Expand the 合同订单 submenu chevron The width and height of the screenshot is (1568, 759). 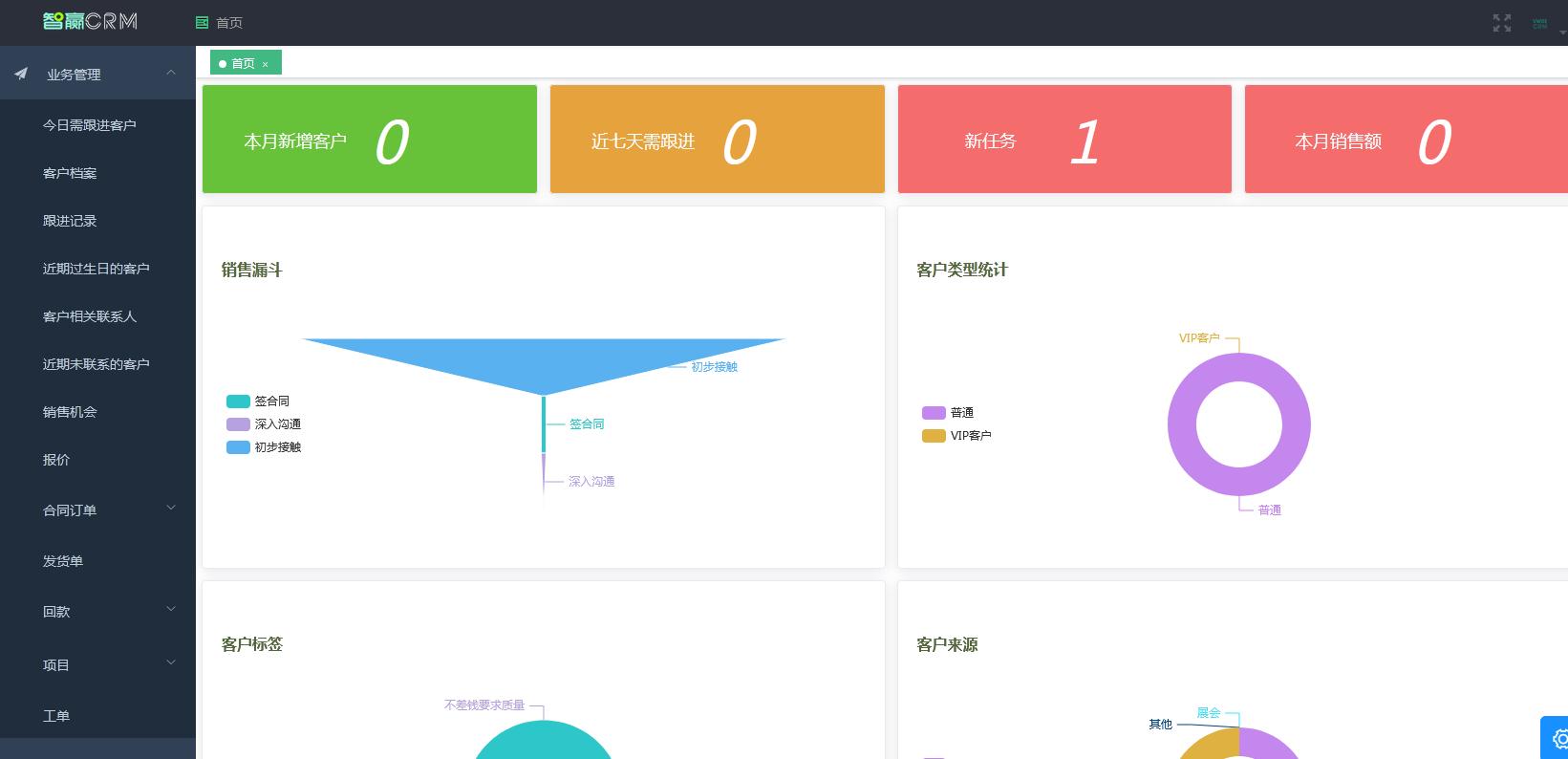(x=171, y=508)
